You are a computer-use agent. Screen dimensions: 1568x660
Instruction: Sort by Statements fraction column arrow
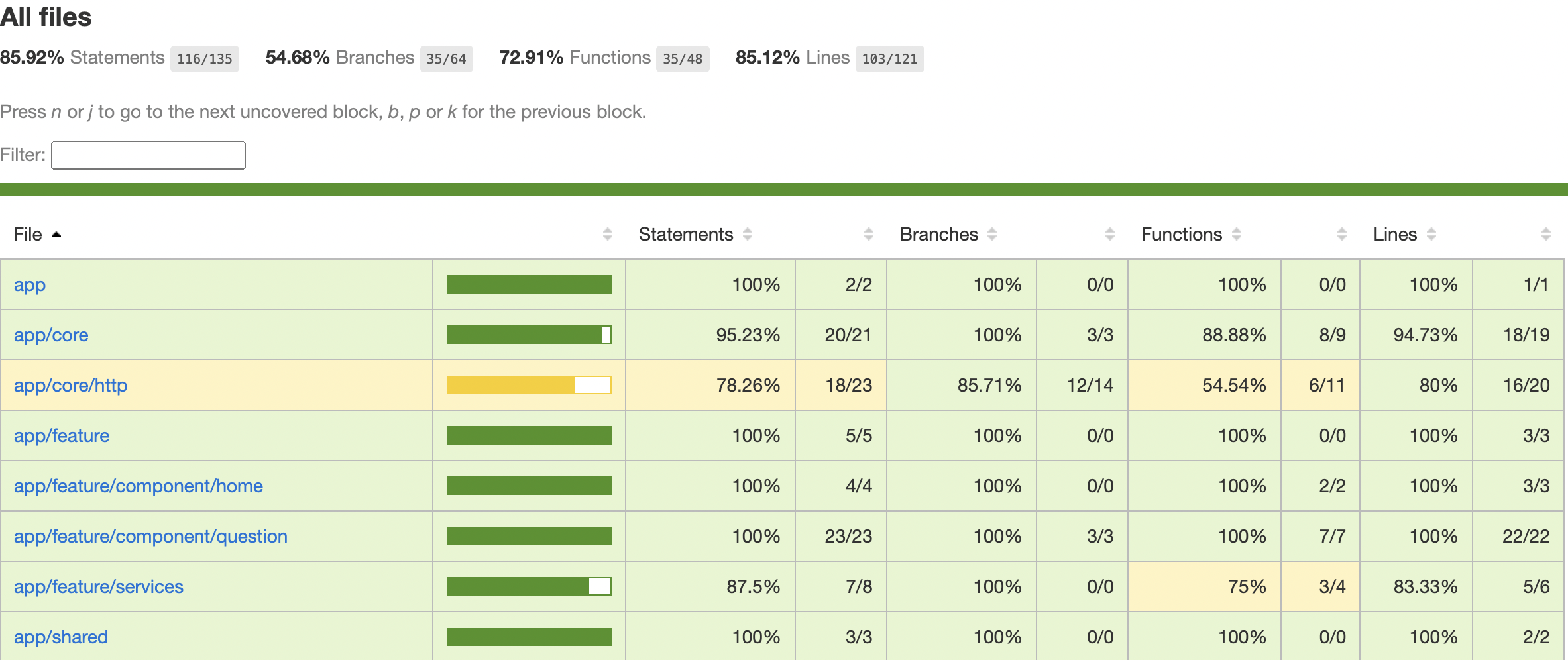(x=869, y=234)
